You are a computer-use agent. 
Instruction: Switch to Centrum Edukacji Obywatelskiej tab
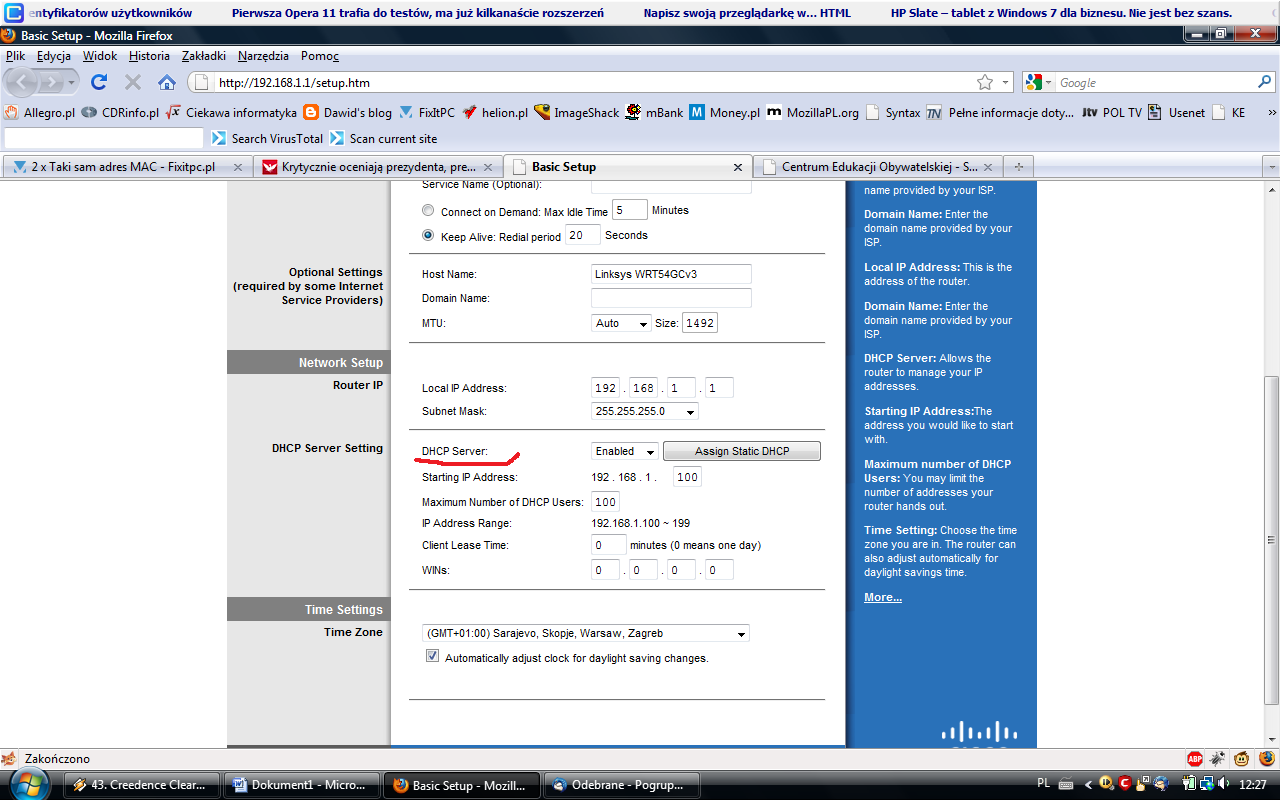point(877,167)
